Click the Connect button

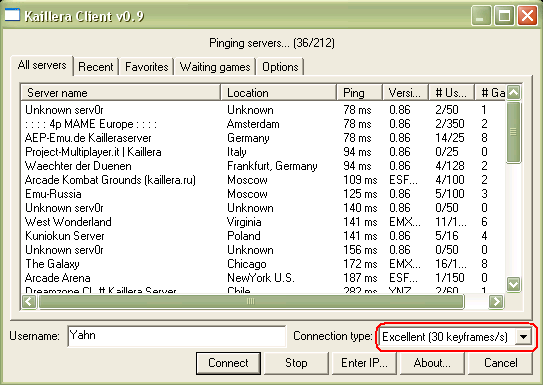[228, 363]
